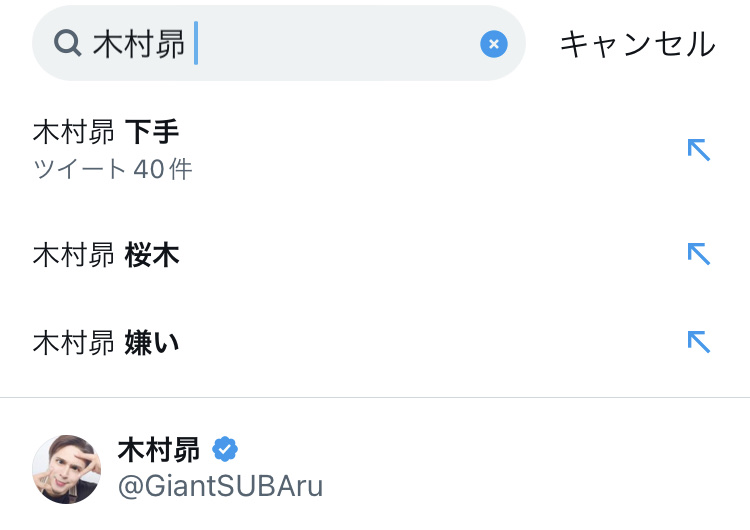Tap the bold 桜木 keyword

[x=152, y=255]
